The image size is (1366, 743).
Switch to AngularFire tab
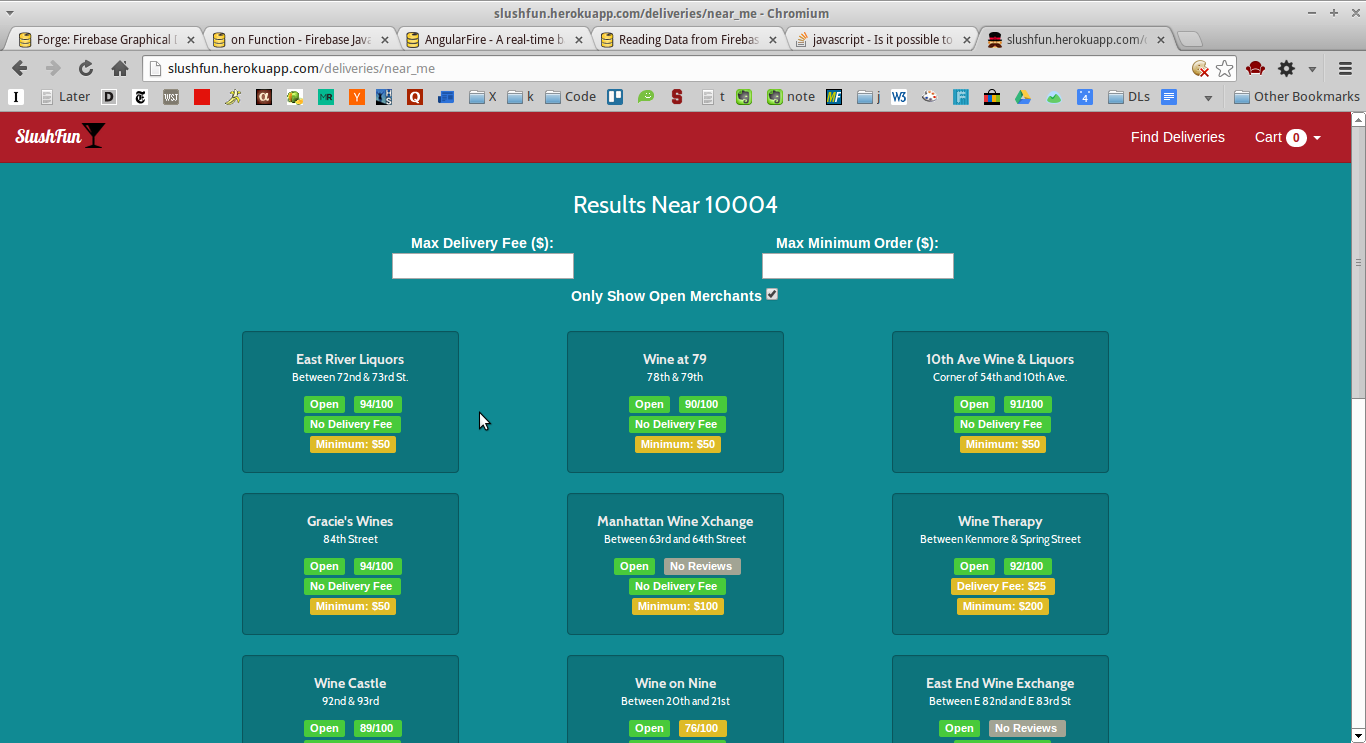[x=493, y=39]
